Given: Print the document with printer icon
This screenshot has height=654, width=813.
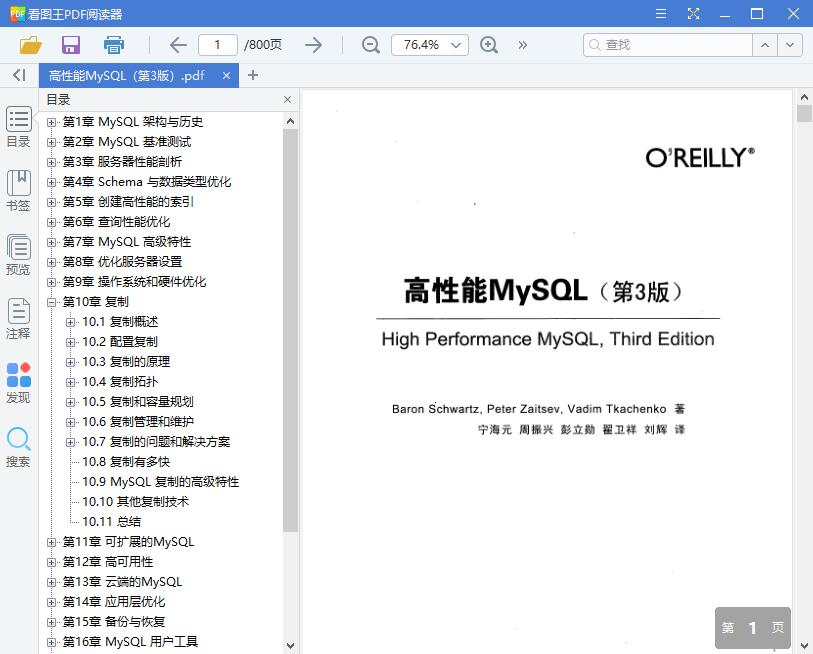Looking at the screenshot, I should (114, 45).
